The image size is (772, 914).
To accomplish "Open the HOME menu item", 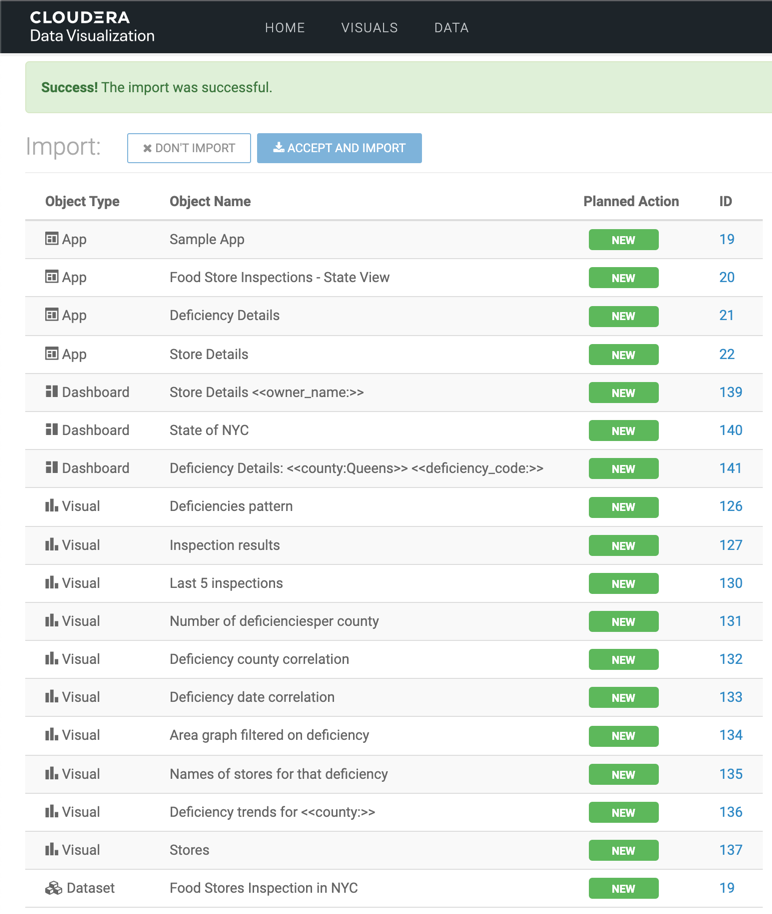I will point(285,27).
